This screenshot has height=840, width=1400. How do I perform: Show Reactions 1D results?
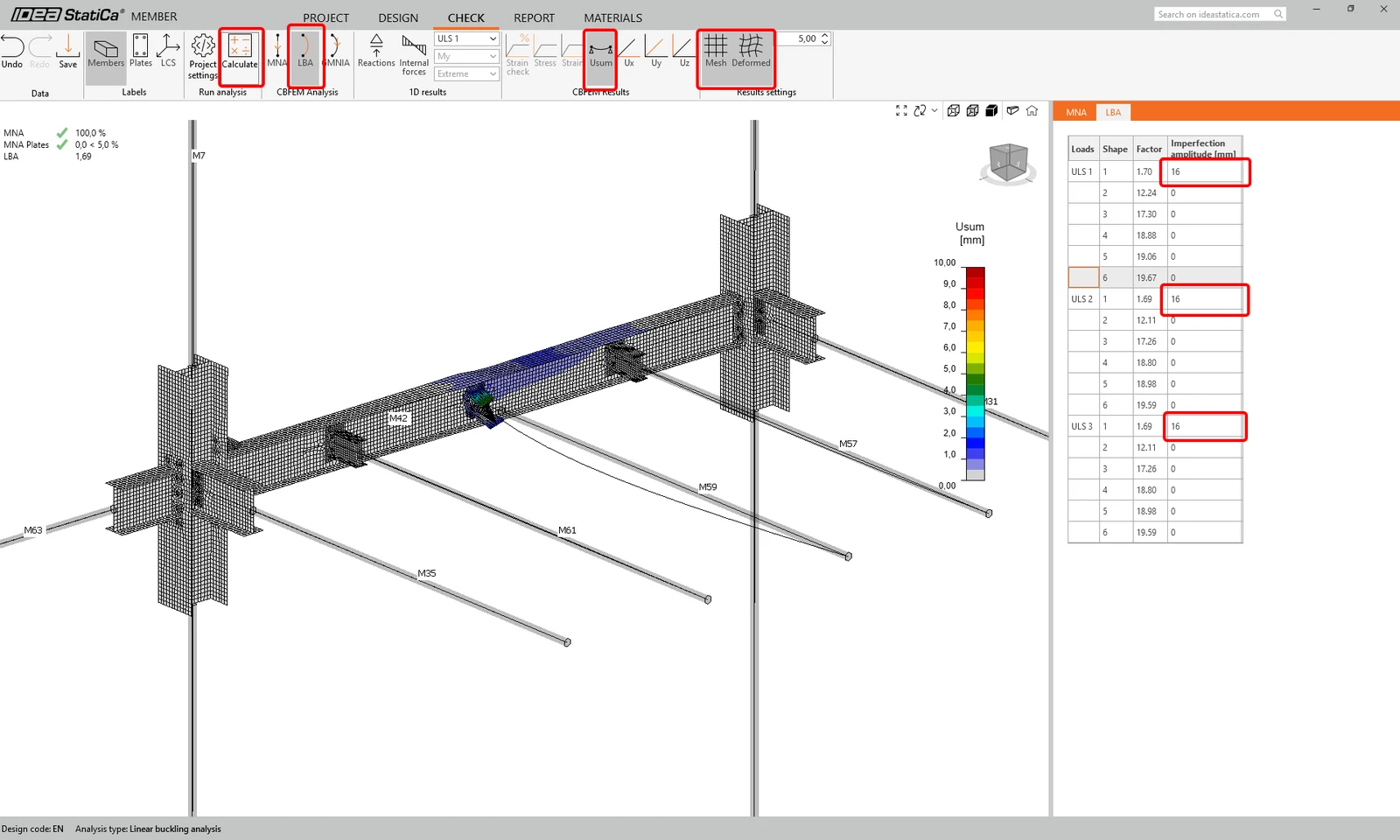tap(376, 51)
